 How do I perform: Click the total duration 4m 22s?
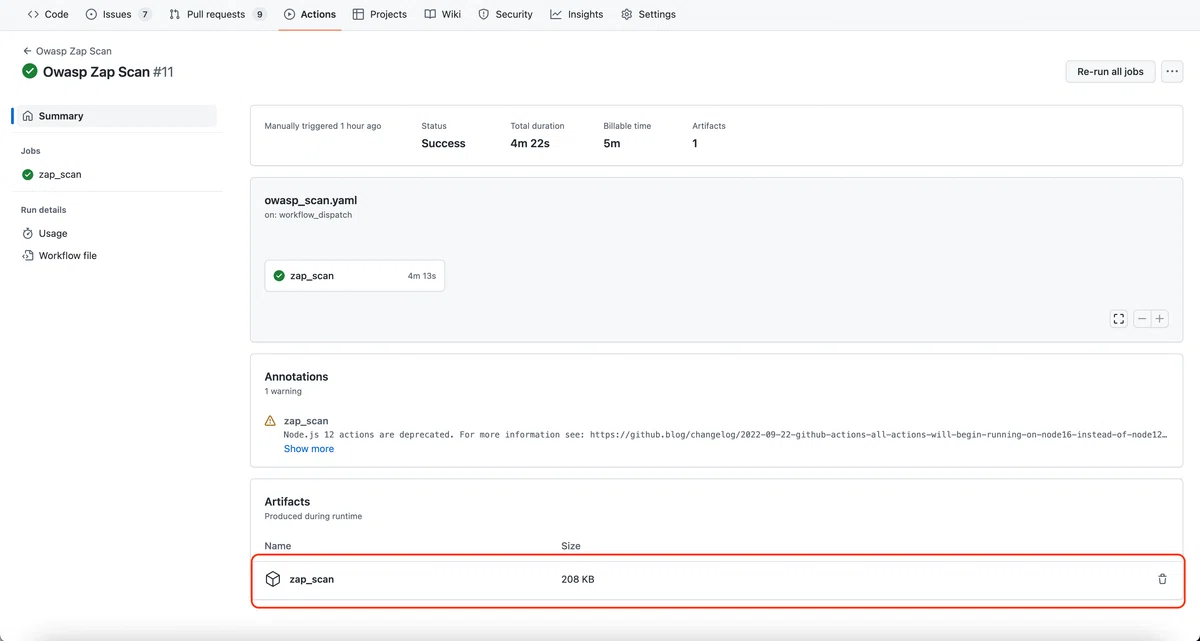point(530,143)
